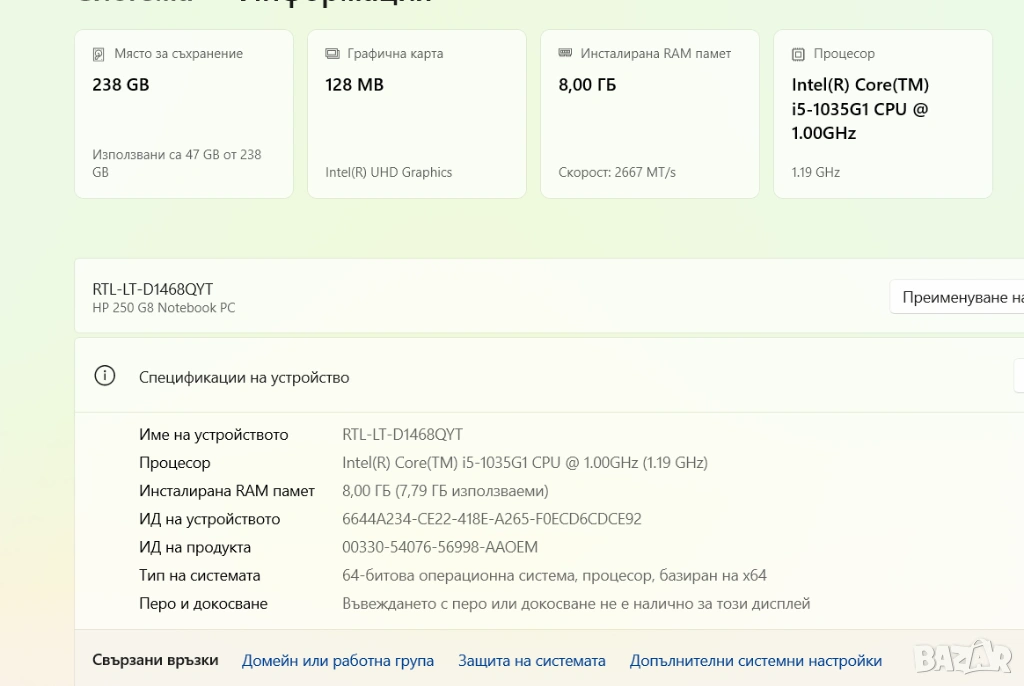Click the processor chip icon

tap(798, 54)
